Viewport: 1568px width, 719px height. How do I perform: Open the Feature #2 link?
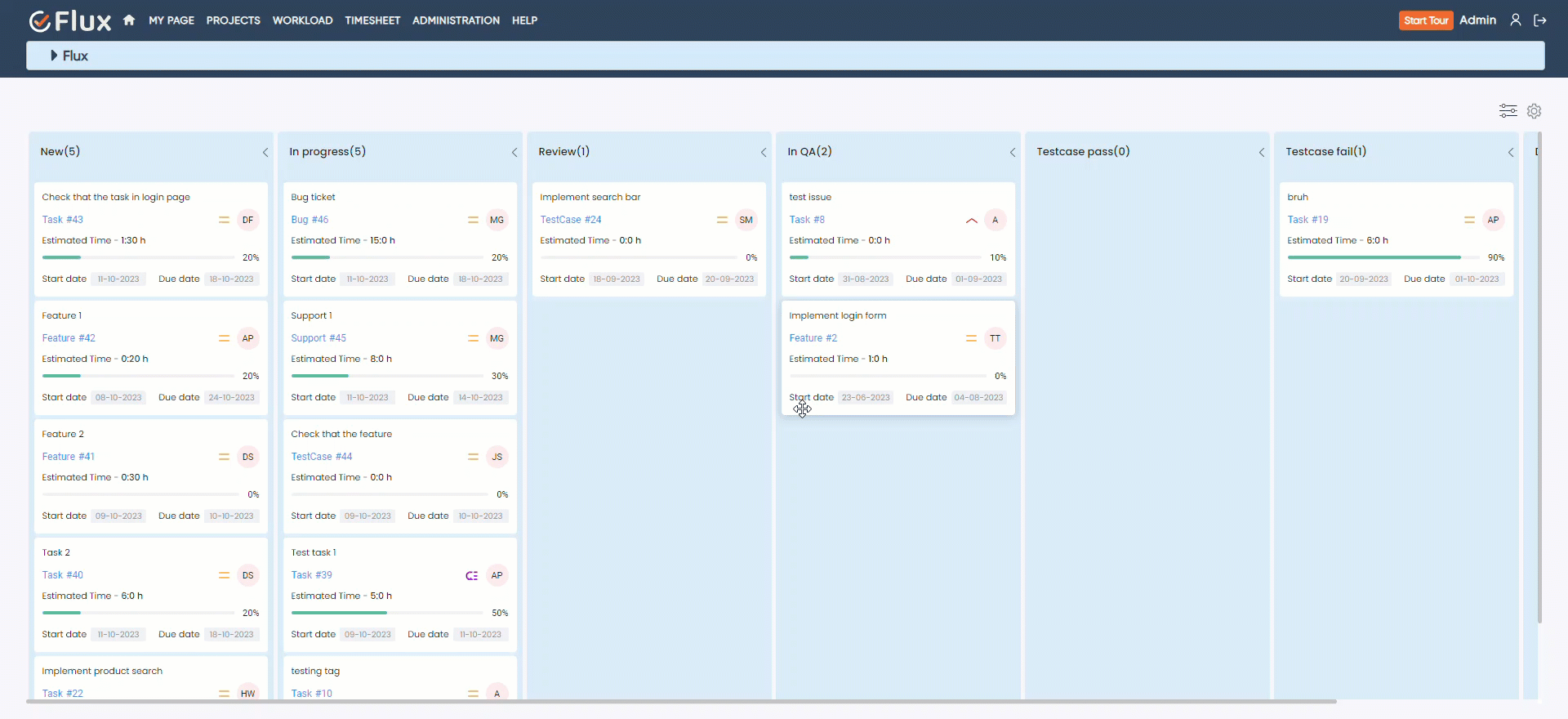click(x=813, y=338)
